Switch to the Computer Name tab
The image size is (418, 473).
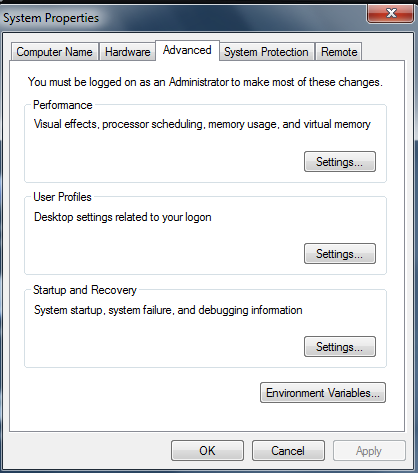click(x=55, y=52)
